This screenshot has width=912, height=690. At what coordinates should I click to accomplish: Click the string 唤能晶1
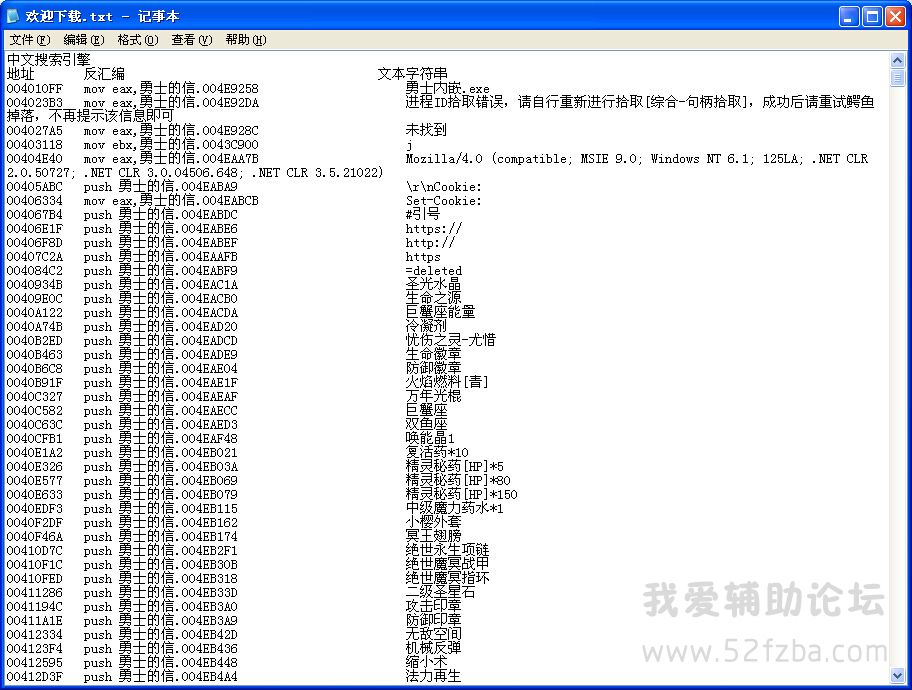(x=430, y=438)
